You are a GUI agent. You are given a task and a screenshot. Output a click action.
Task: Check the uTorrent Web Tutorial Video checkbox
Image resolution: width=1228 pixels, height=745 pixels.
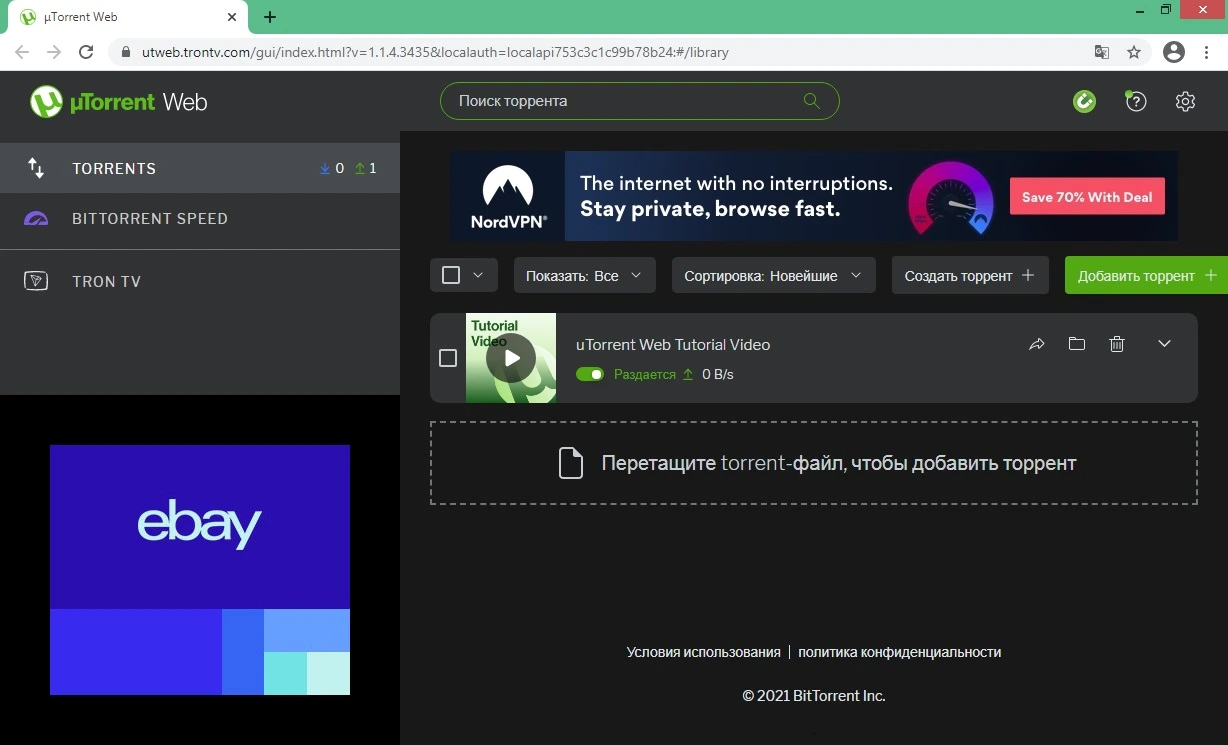click(x=448, y=358)
